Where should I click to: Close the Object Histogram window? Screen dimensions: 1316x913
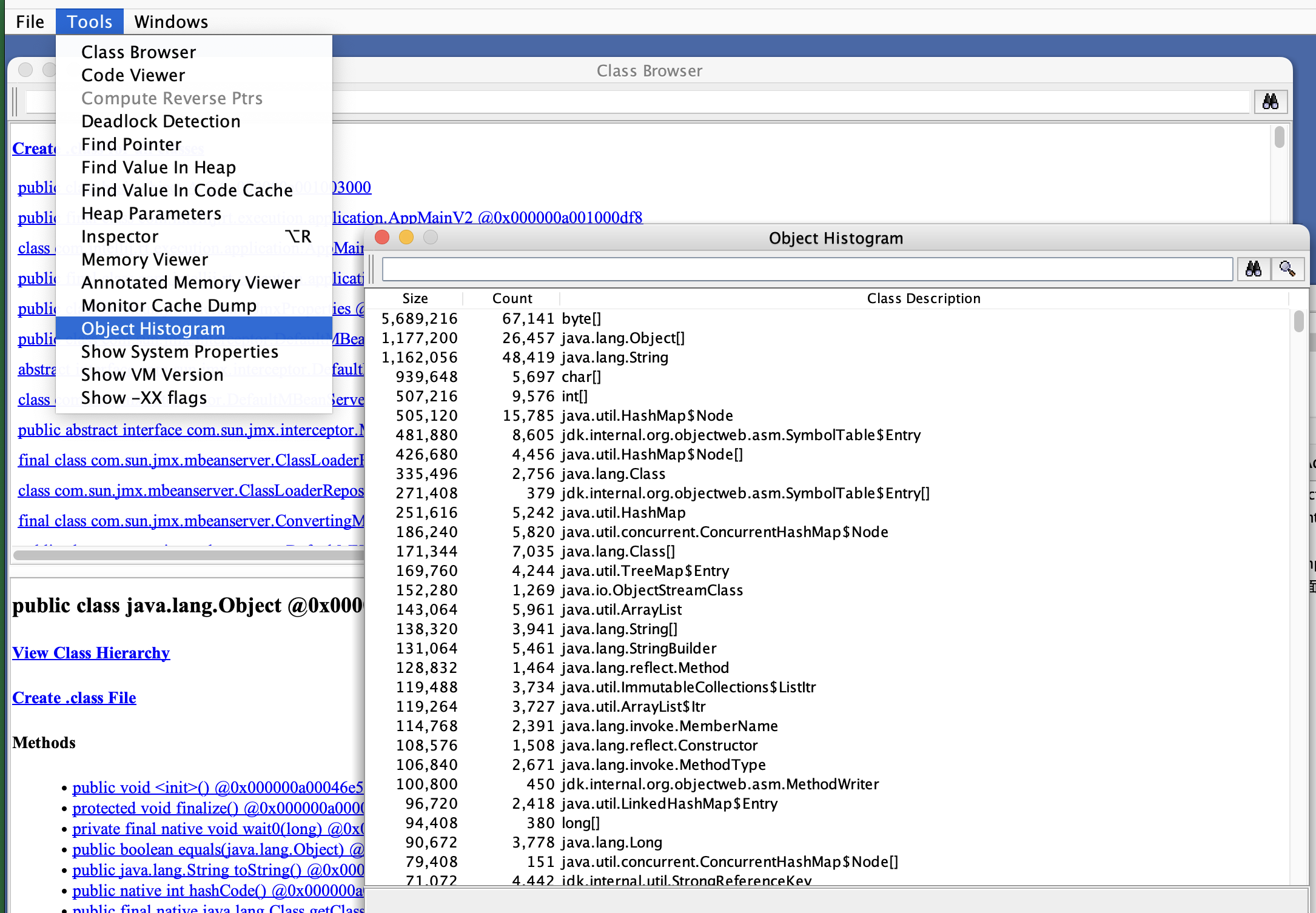(x=382, y=238)
